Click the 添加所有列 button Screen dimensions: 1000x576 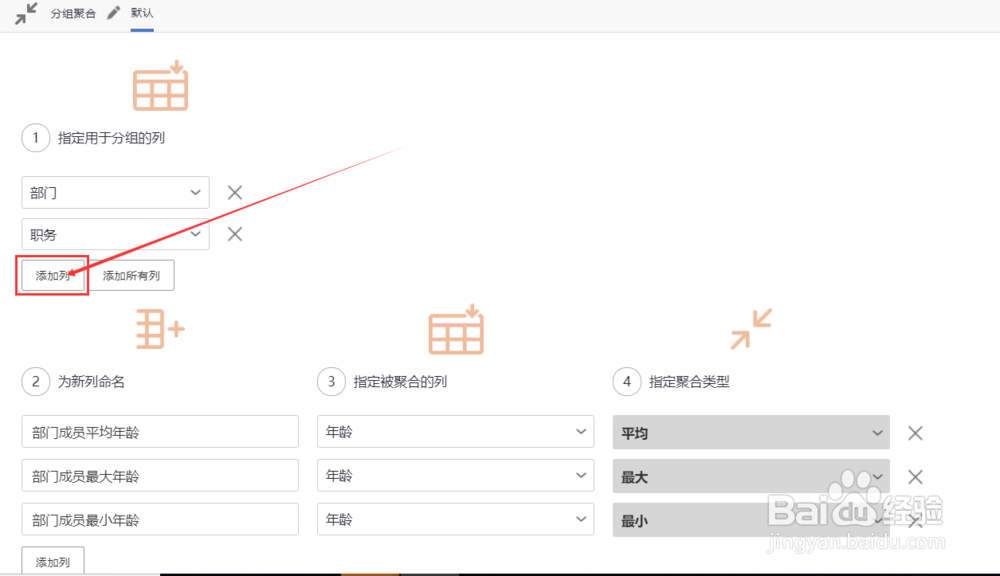(x=132, y=275)
